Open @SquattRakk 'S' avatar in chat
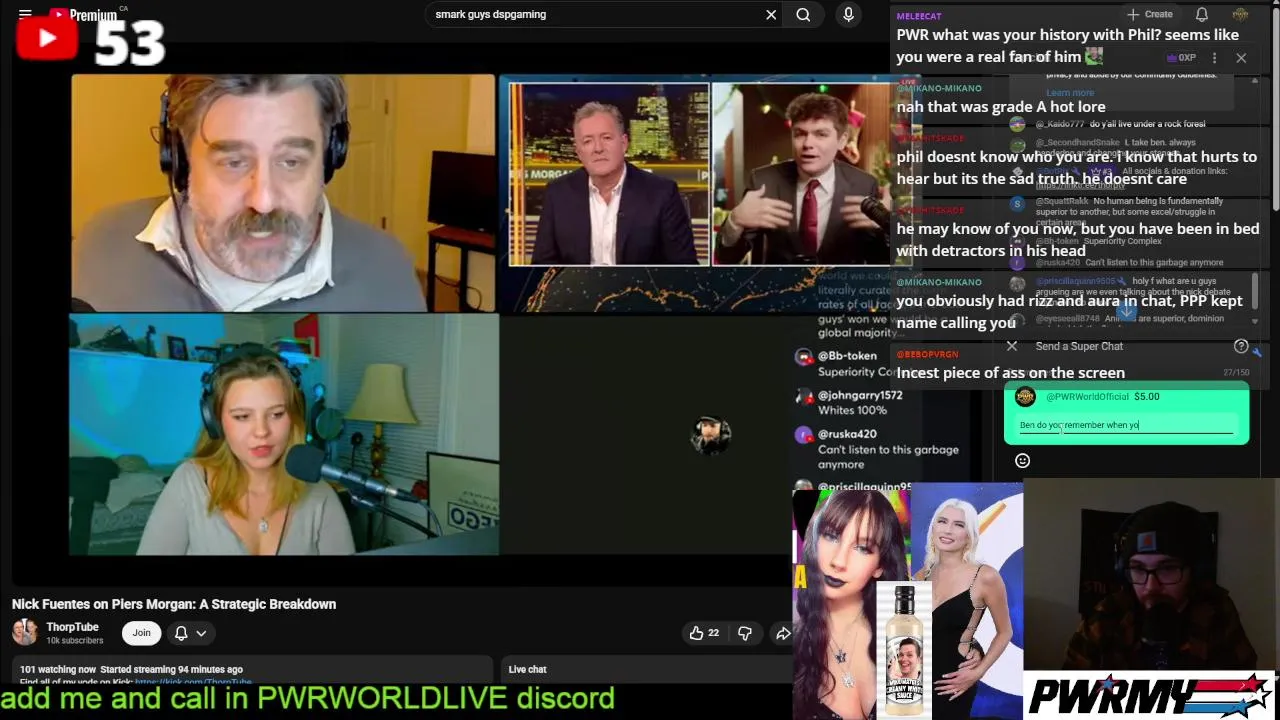 pyautogui.click(x=1017, y=203)
